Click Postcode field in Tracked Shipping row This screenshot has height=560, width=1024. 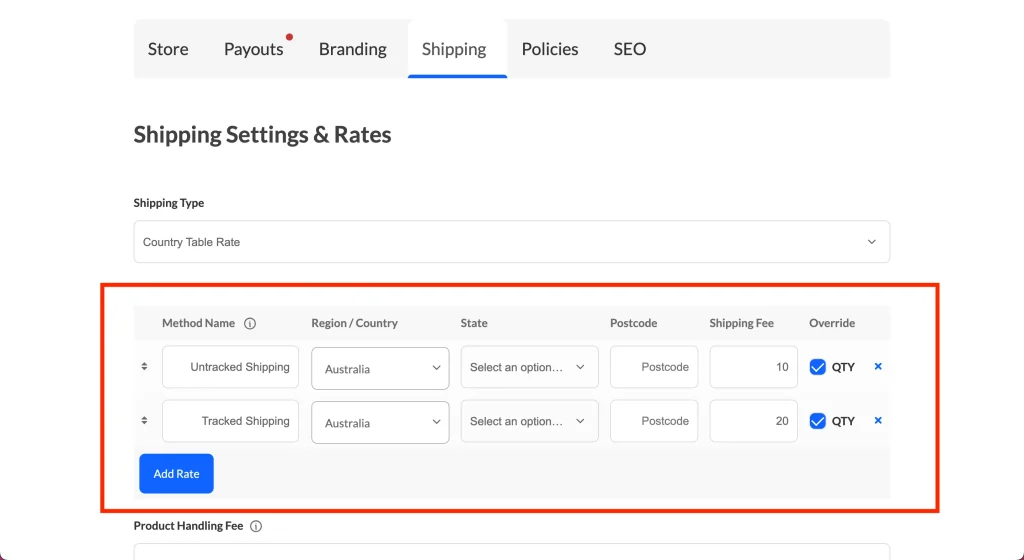[654, 421]
